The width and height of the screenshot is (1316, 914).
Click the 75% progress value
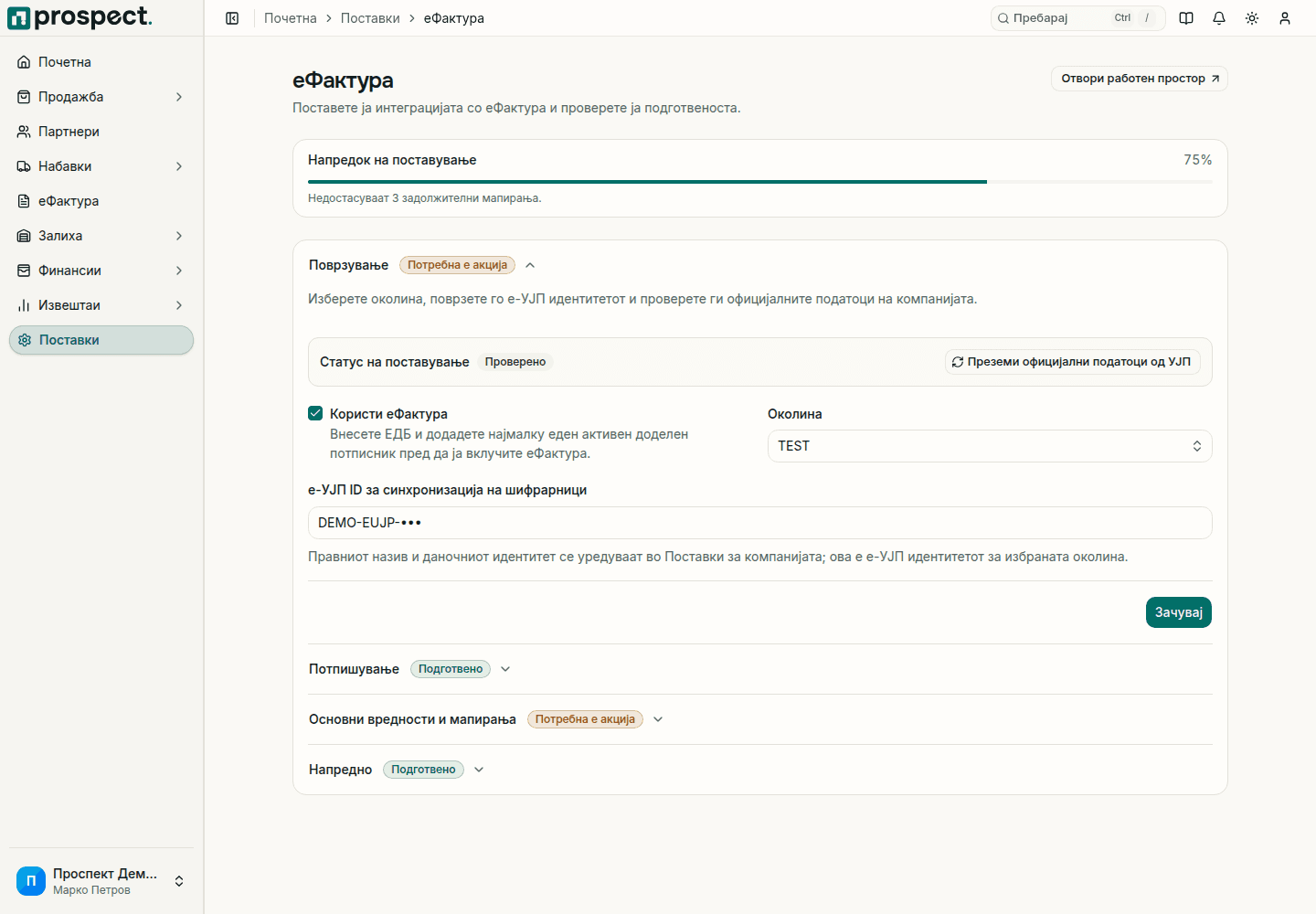tap(1198, 160)
